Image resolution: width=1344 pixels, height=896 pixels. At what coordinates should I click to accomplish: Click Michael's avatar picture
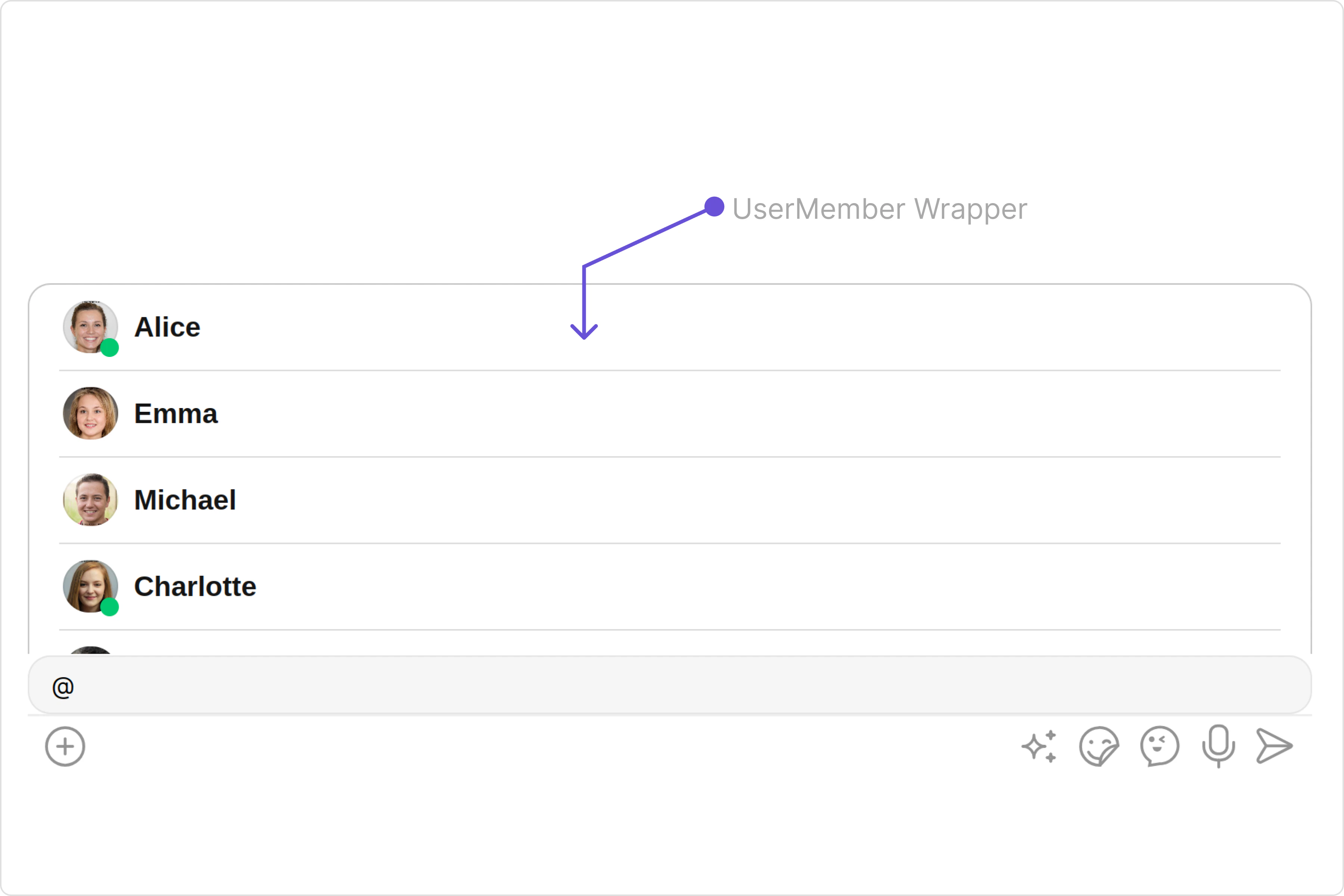(x=90, y=500)
